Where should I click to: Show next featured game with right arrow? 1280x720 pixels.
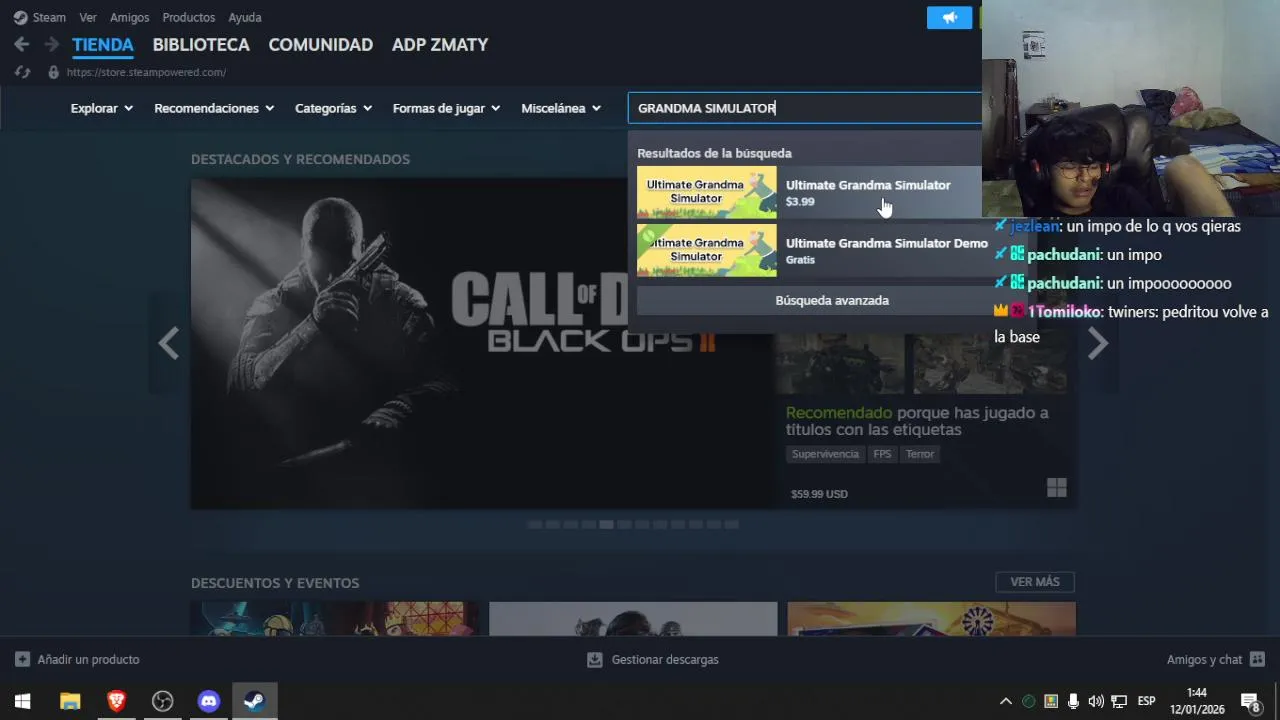pos(1097,343)
